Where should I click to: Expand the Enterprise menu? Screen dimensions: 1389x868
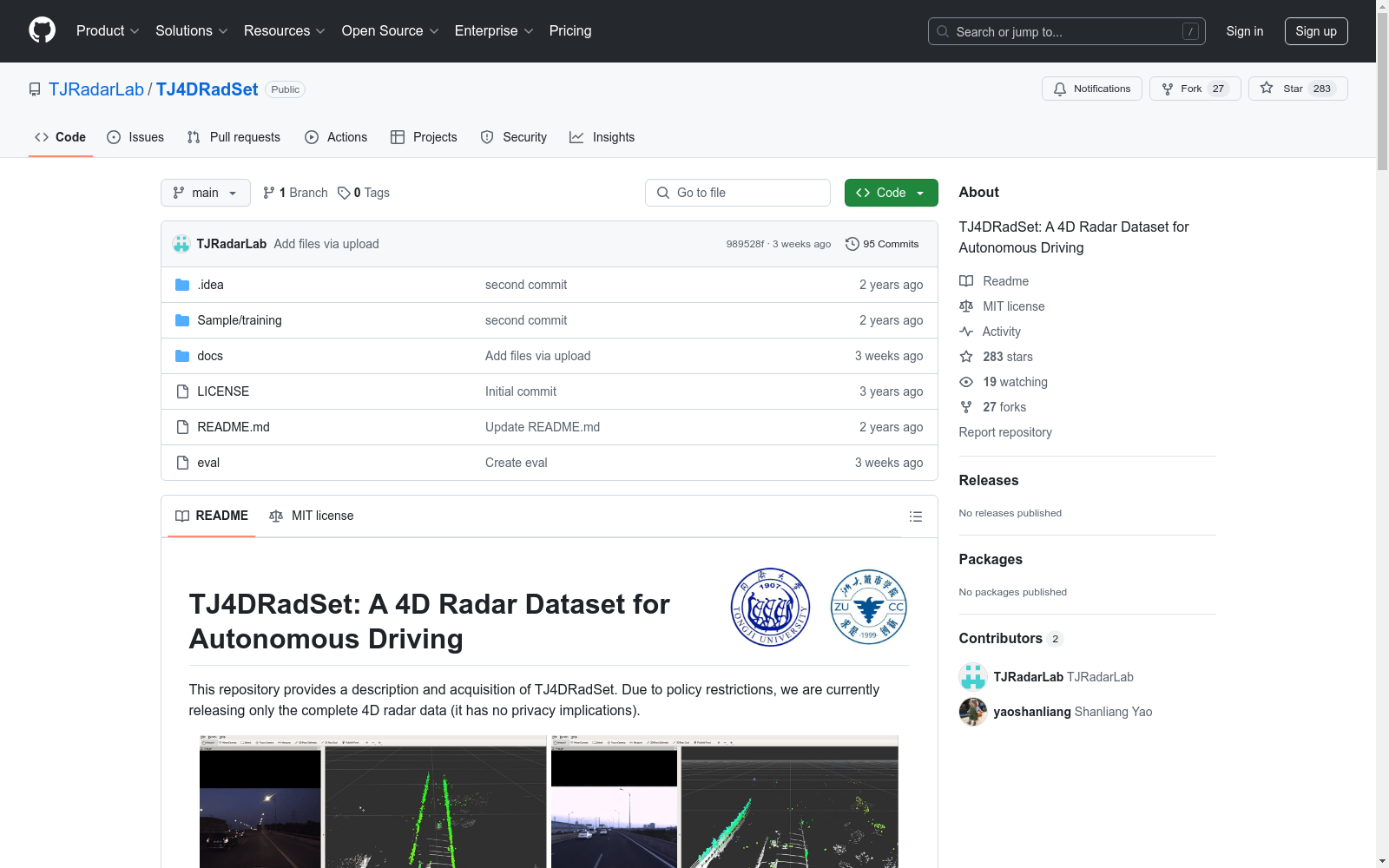494,31
